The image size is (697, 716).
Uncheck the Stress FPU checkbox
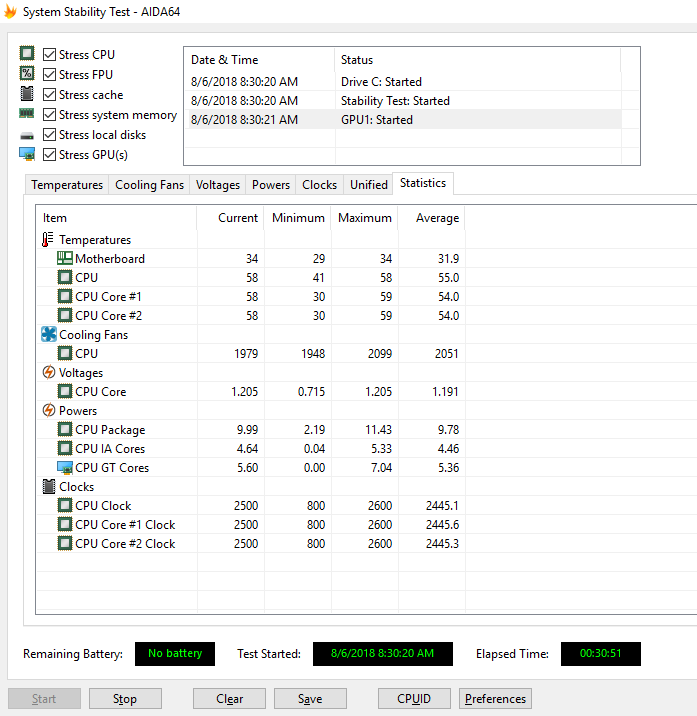click(x=49, y=74)
